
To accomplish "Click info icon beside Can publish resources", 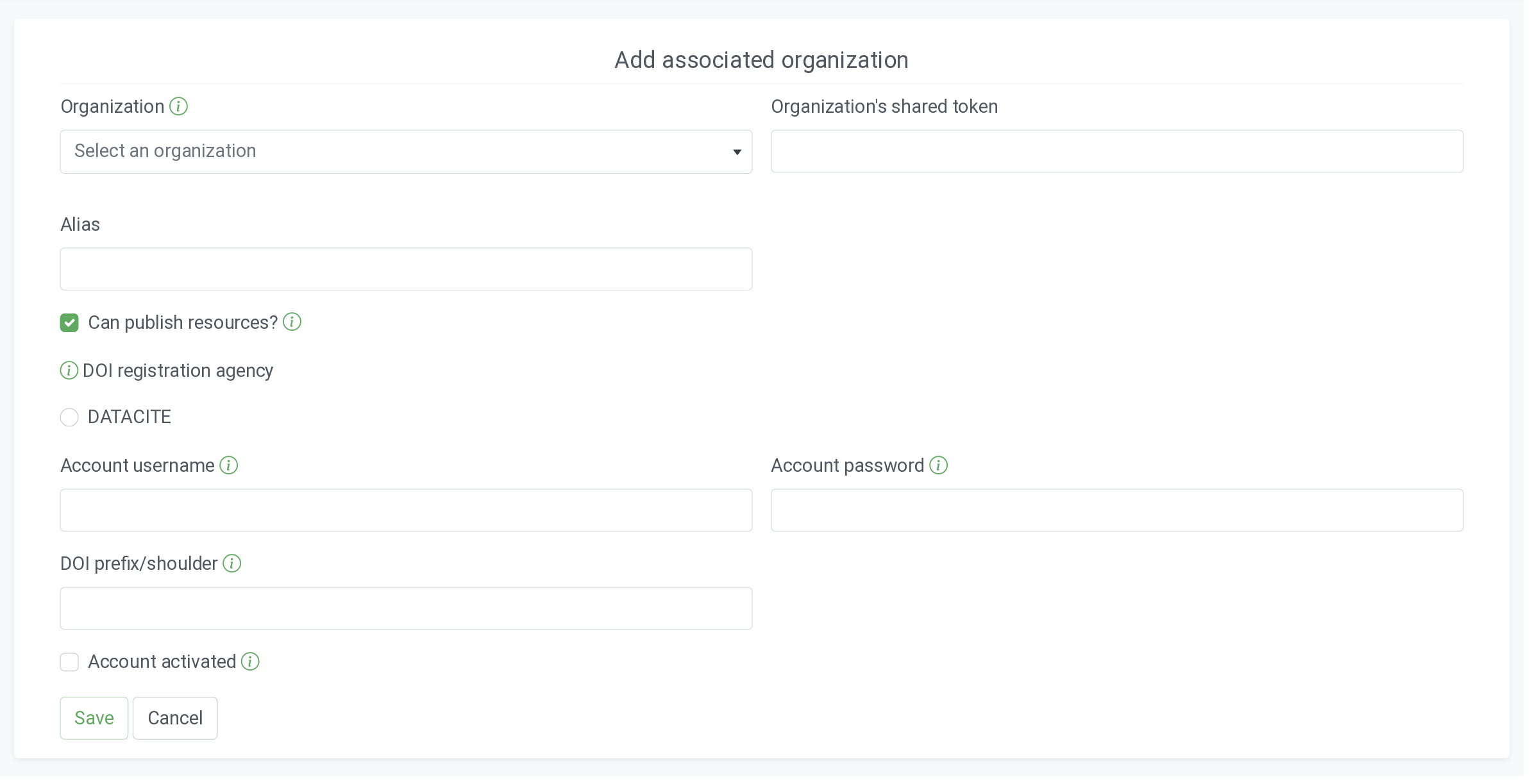I will coord(292,322).
